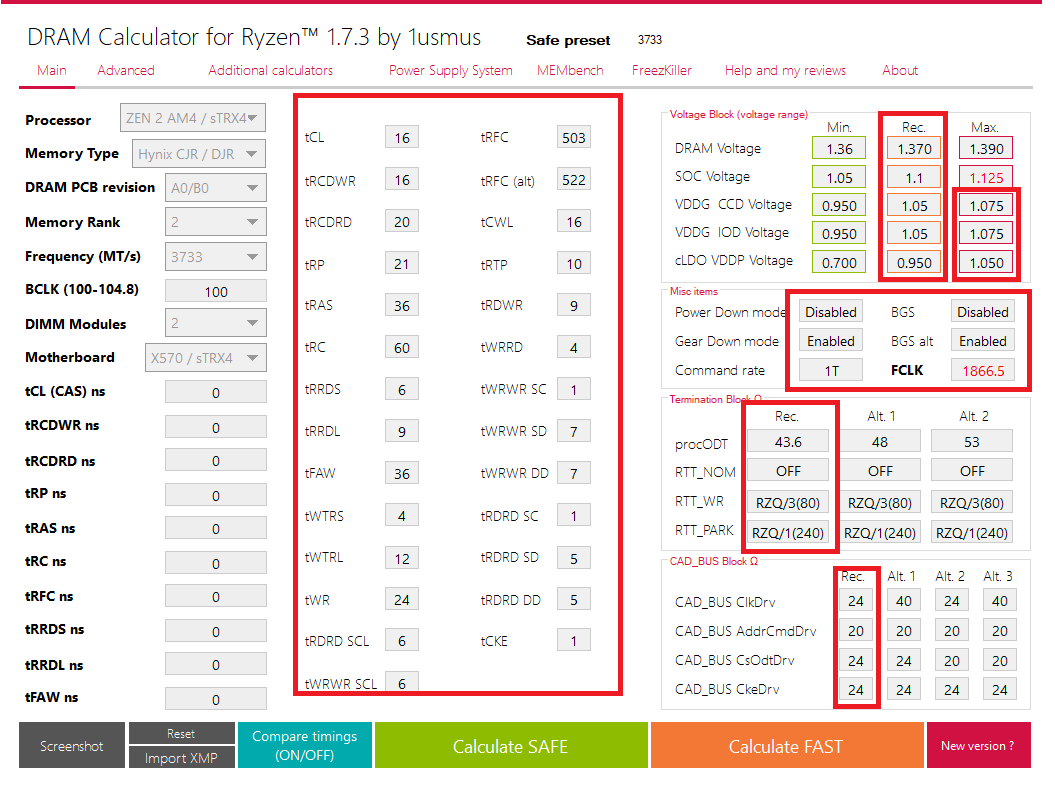This screenshot has width=1055, height=788.
Task: Click the Power Down mode Disabled value
Action: click(x=831, y=312)
